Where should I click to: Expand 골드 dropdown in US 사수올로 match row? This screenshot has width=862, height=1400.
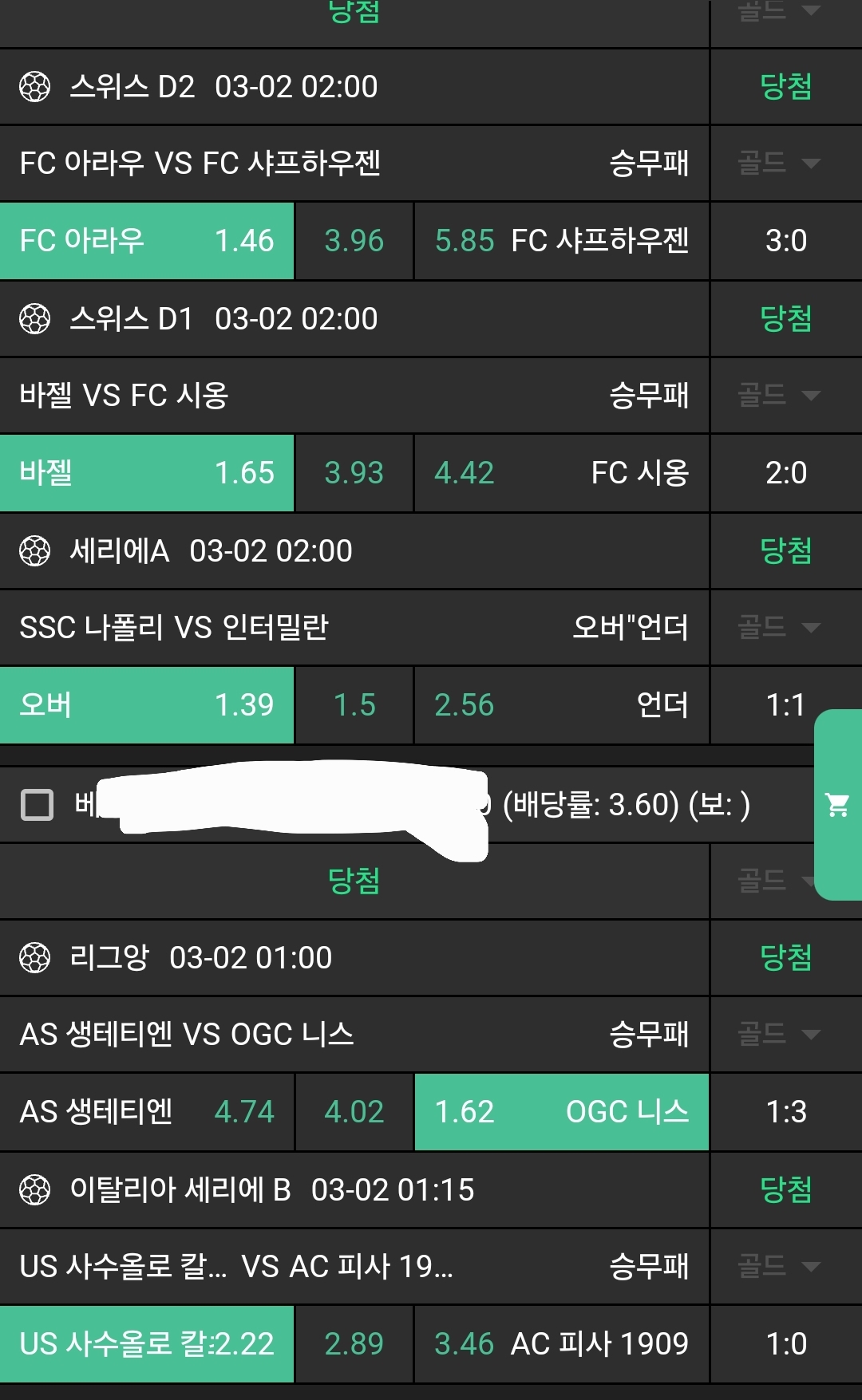tap(778, 1267)
